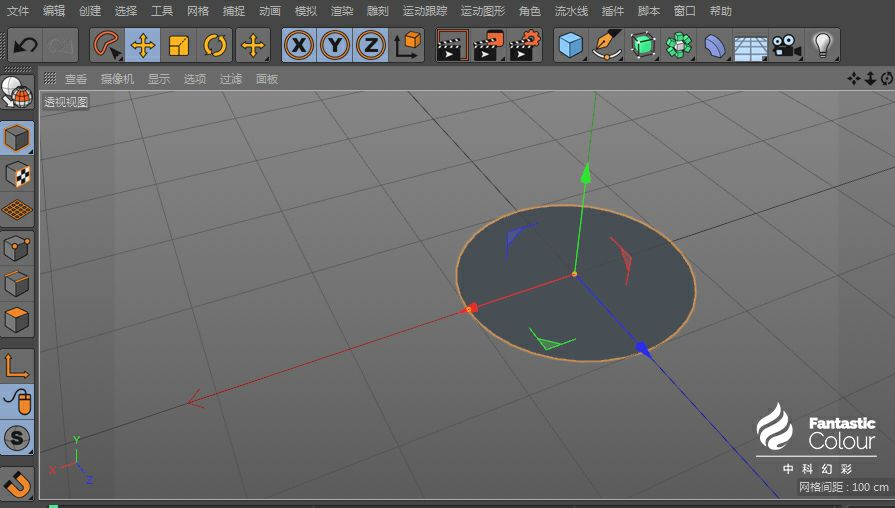Click the green Y-axis arrow handle
This screenshot has width=895, height=508.
587,174
